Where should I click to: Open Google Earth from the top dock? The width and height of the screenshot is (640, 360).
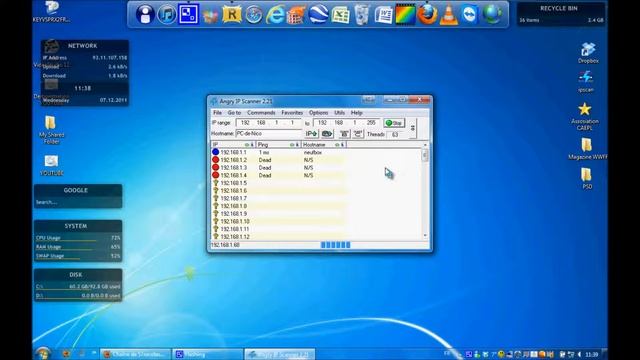[x=318, y=15]
